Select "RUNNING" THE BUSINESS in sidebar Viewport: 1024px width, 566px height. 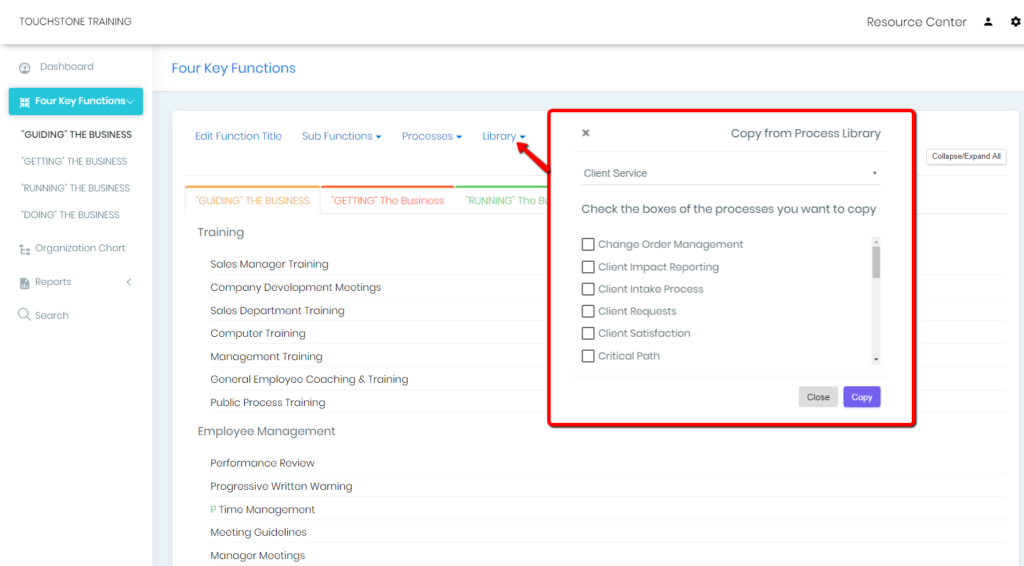(x=75, y=188)
